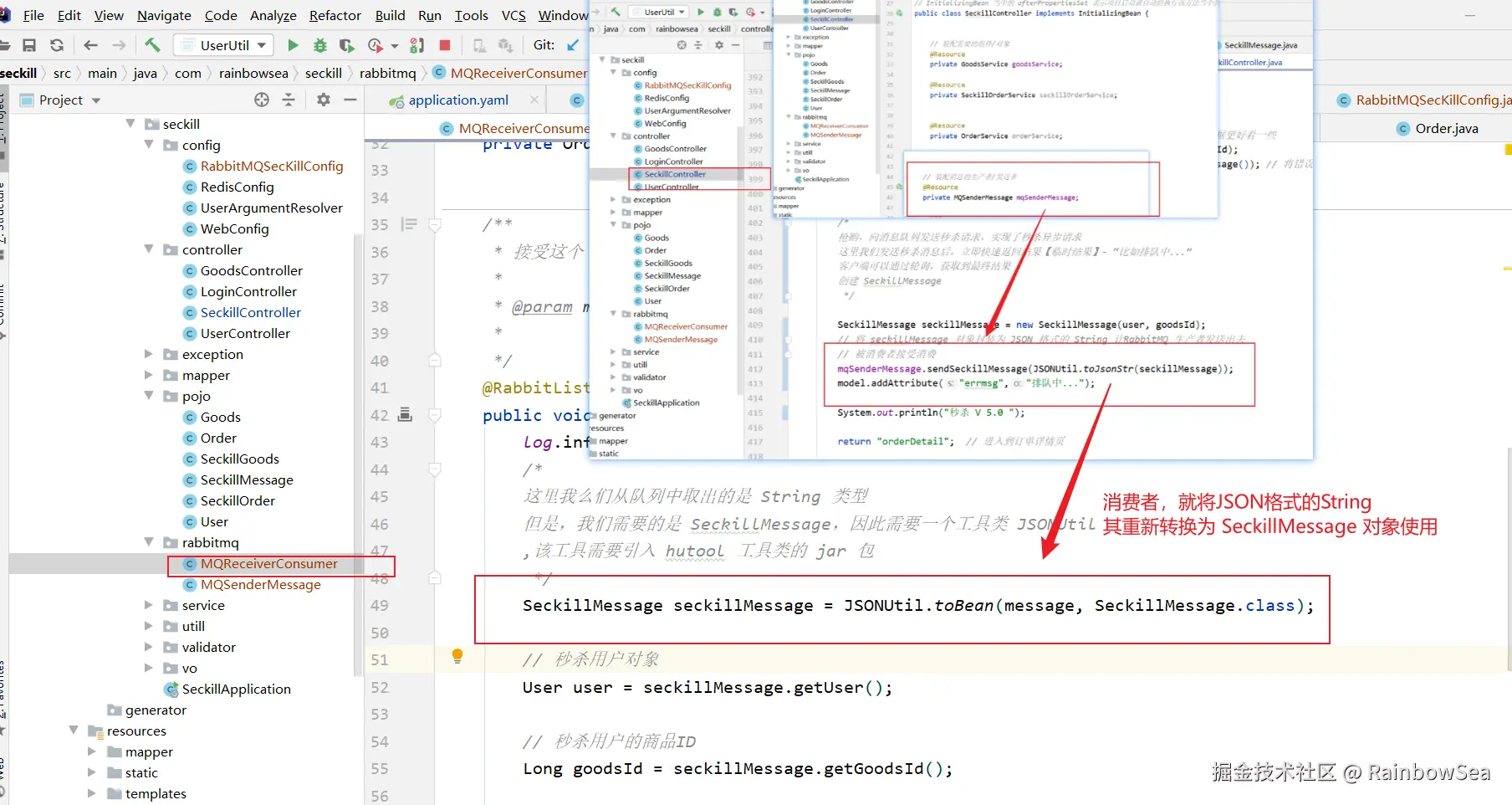Click line number 53 in the gutter

pos(380,714)
